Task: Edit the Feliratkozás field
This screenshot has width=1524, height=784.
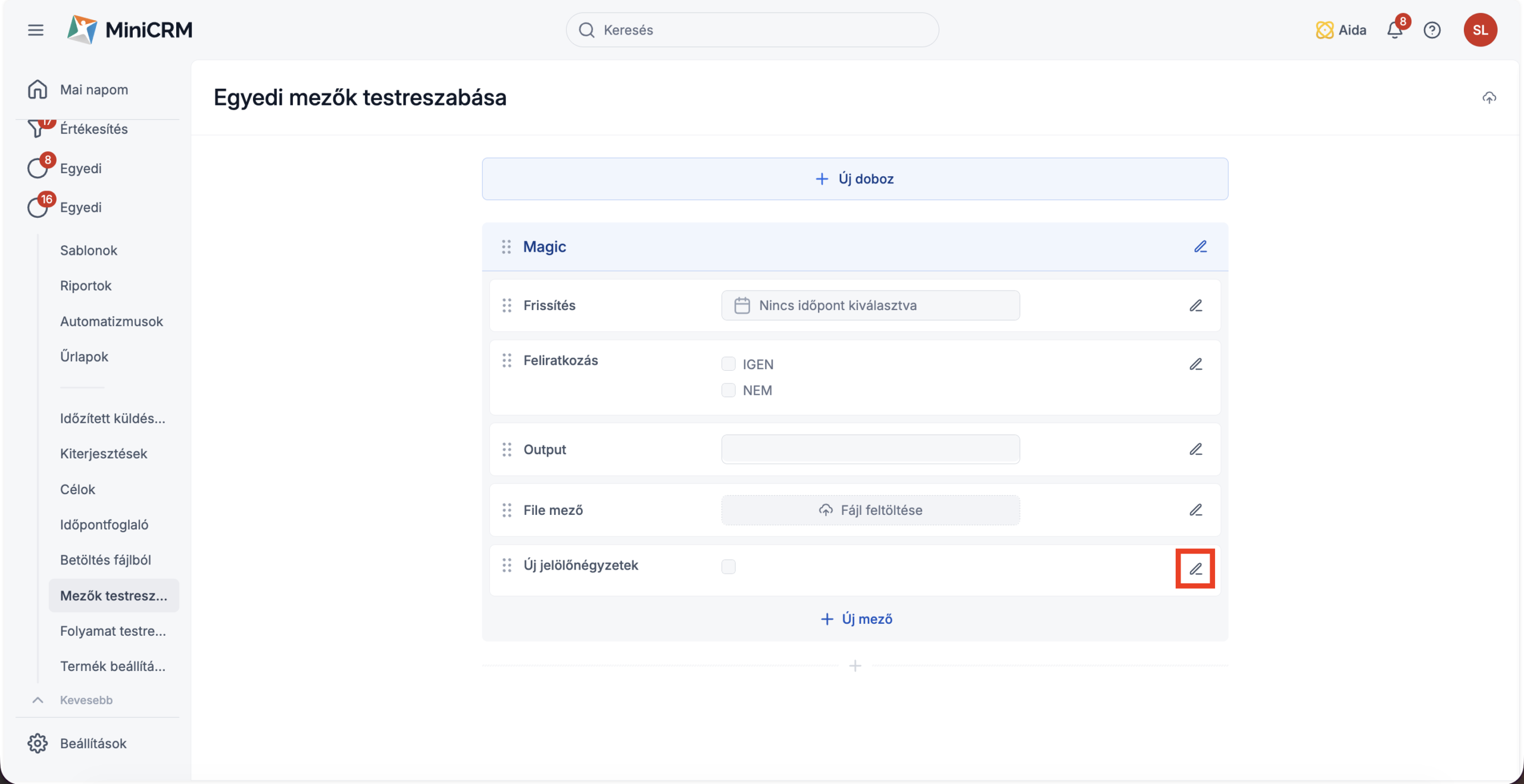Action: pos(1195,364)
